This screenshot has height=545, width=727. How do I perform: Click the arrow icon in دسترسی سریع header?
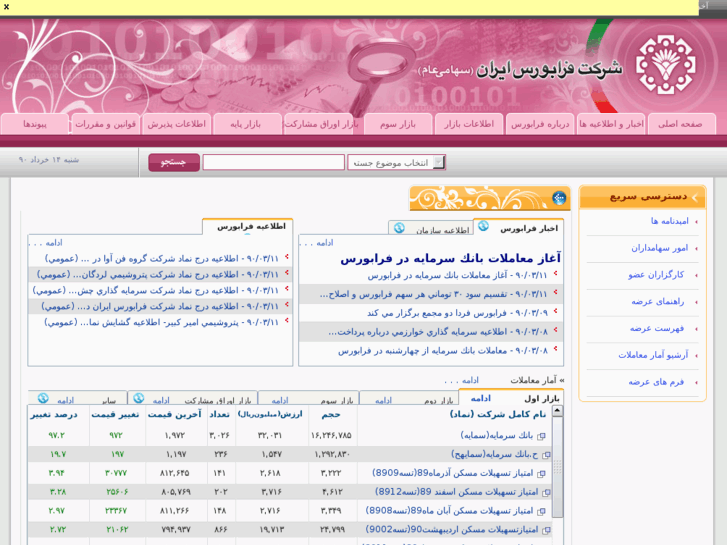click(x=695, y=198)
